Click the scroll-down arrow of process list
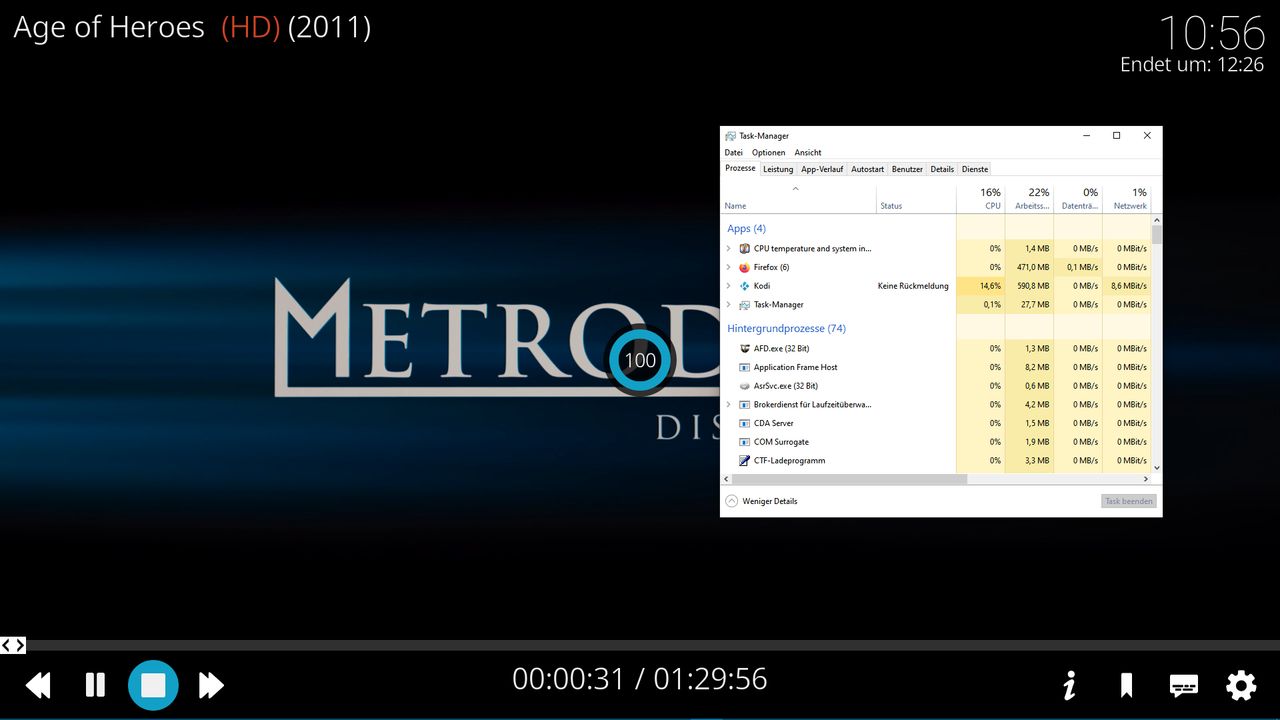The width and height of the screenshot is (1280, 720). coord(1157,467)
